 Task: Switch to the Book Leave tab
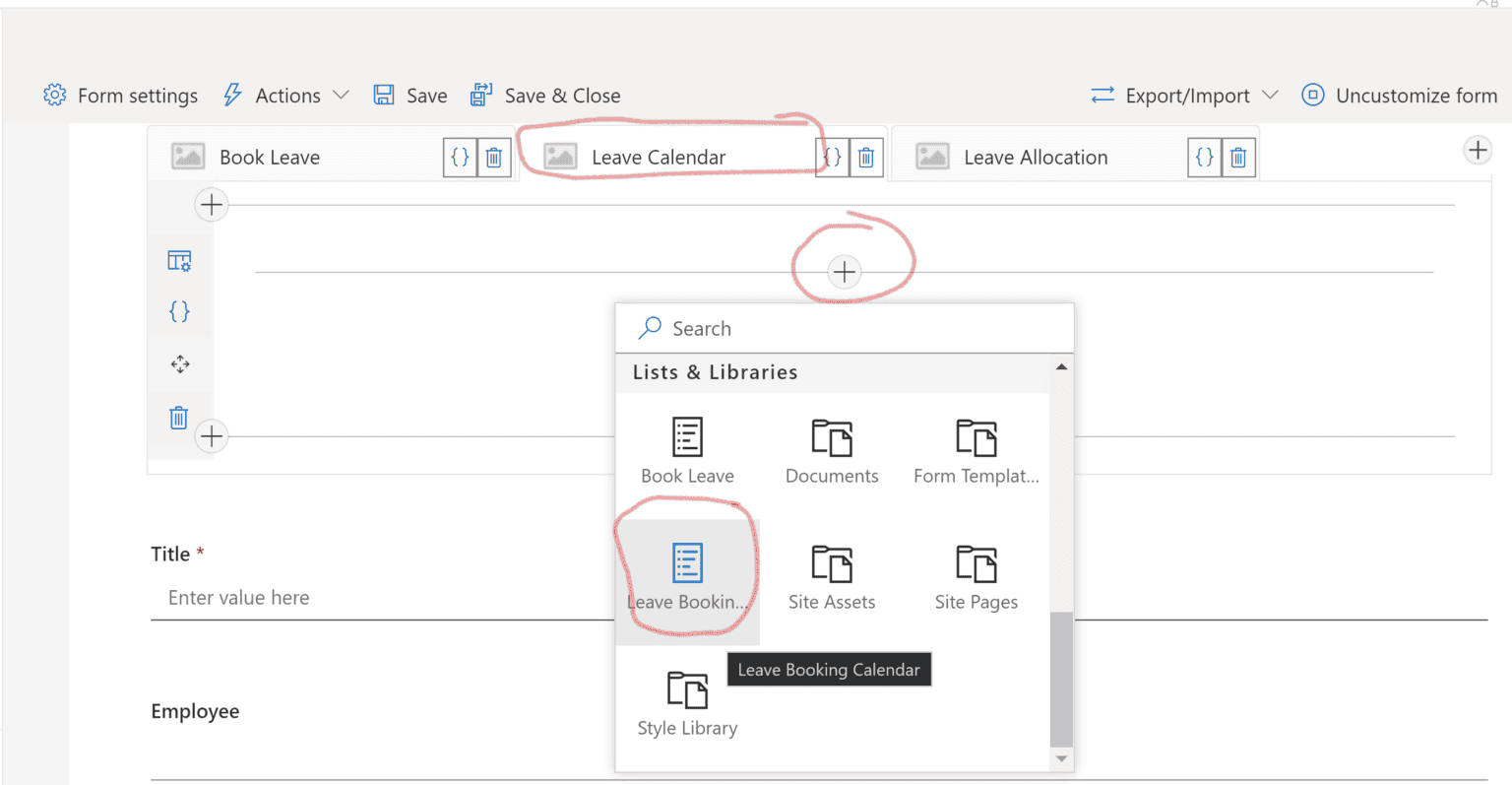(270, 156)
